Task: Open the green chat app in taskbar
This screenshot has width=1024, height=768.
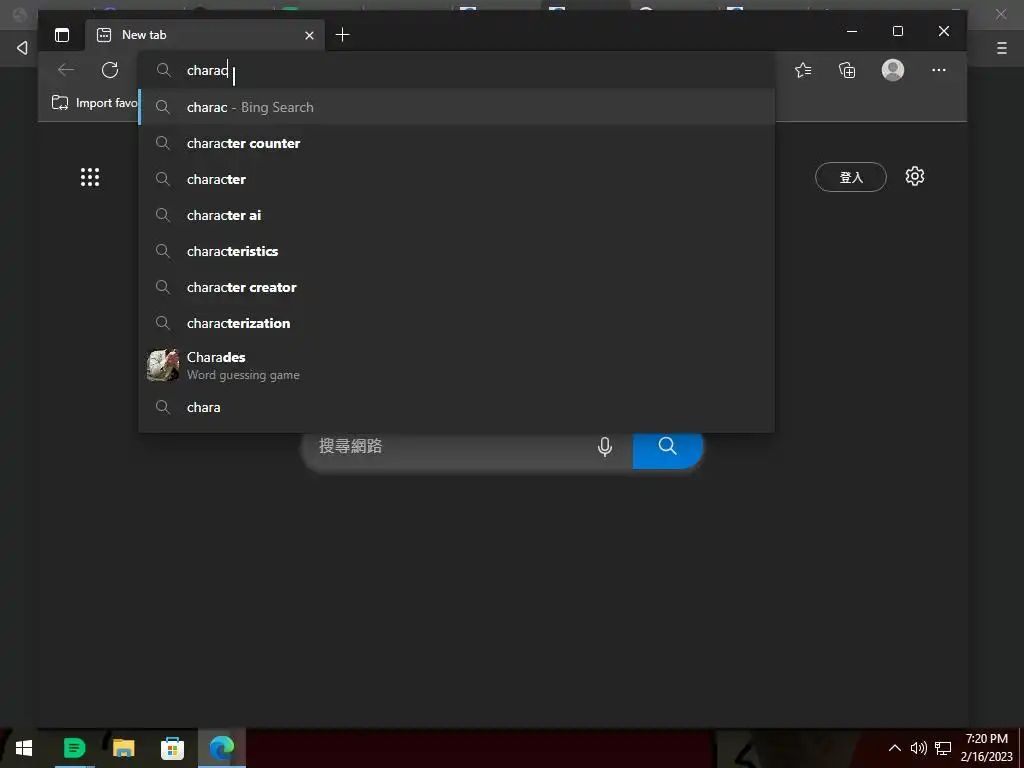Action: pos(74,748)
